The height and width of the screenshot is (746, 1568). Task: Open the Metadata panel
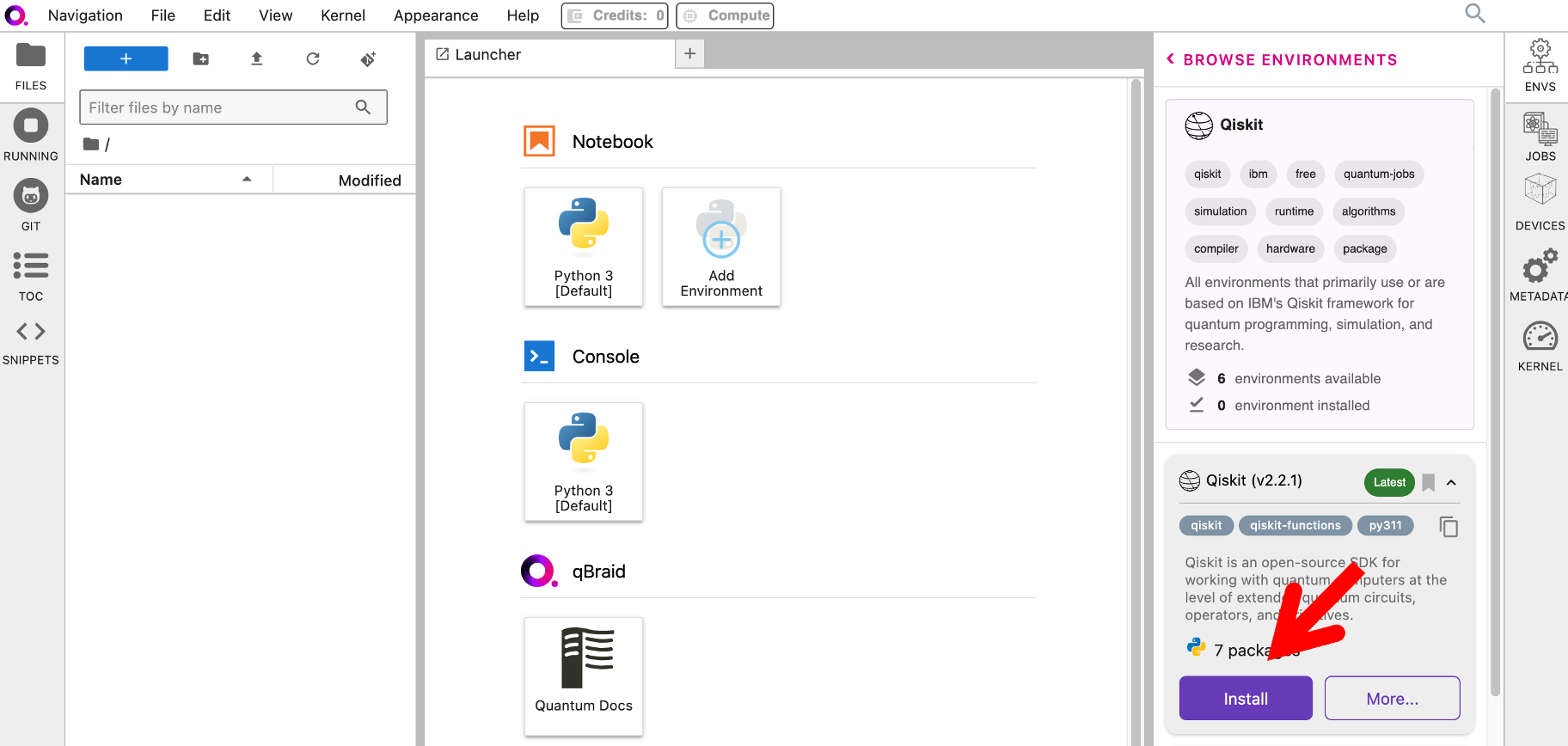click(x=1540, y=275)
